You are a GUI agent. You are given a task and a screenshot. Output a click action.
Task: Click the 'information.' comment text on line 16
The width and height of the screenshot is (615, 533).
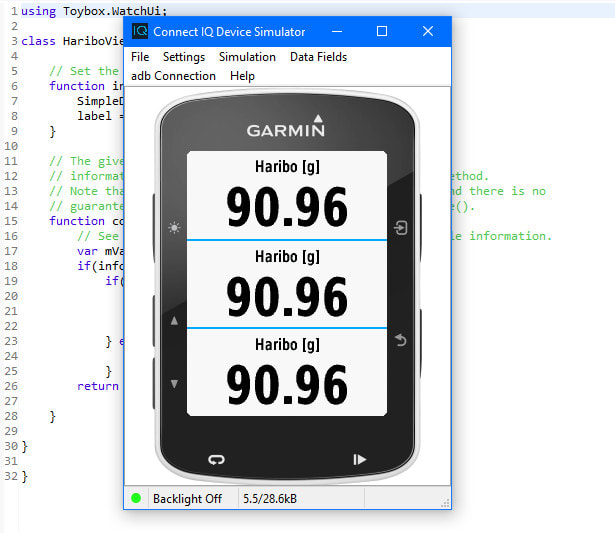click(x=510, y=236)
